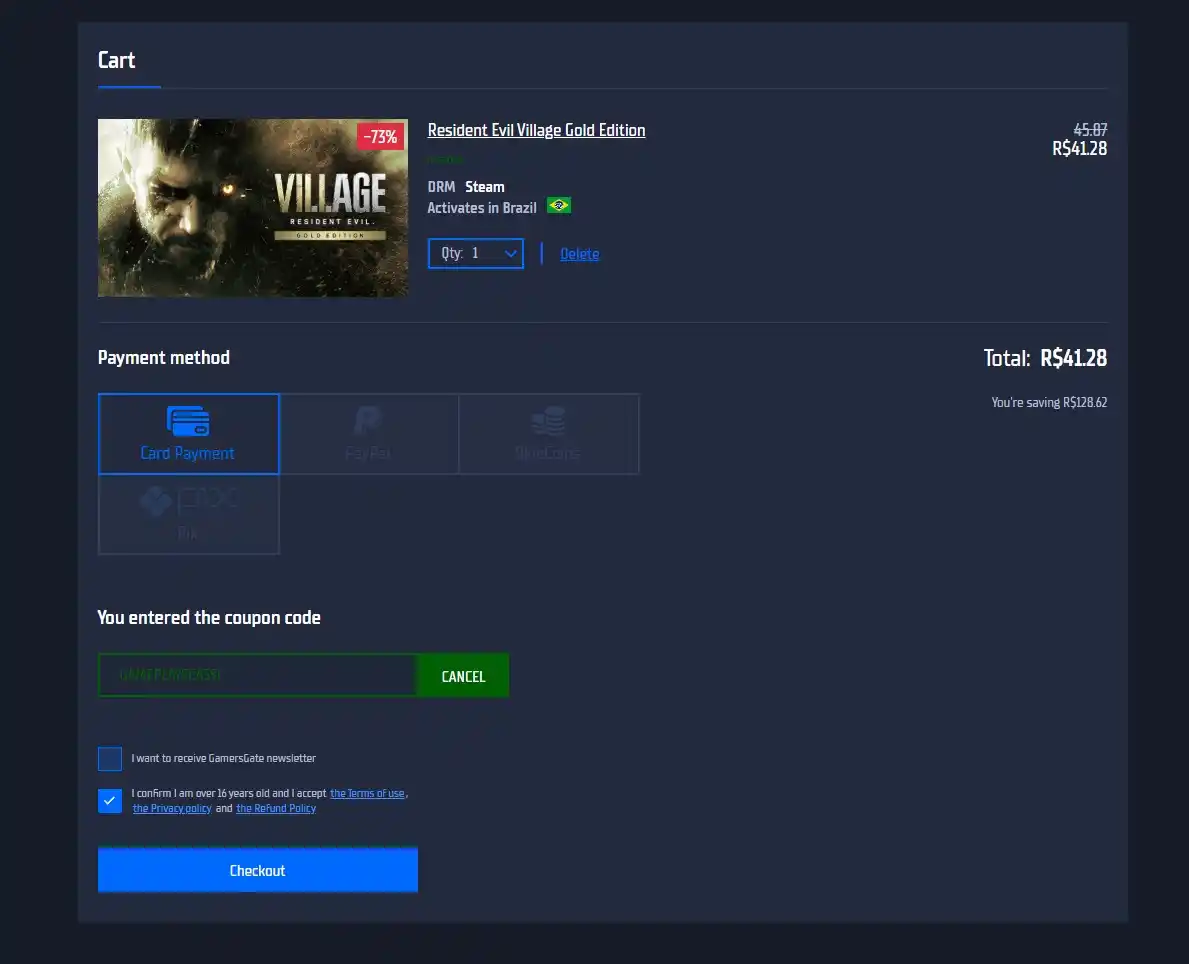Viewport: 1189px width, 964px height.
Task: Uncheck the age and terms confirmation checkbox
Action: click(110, 801)
